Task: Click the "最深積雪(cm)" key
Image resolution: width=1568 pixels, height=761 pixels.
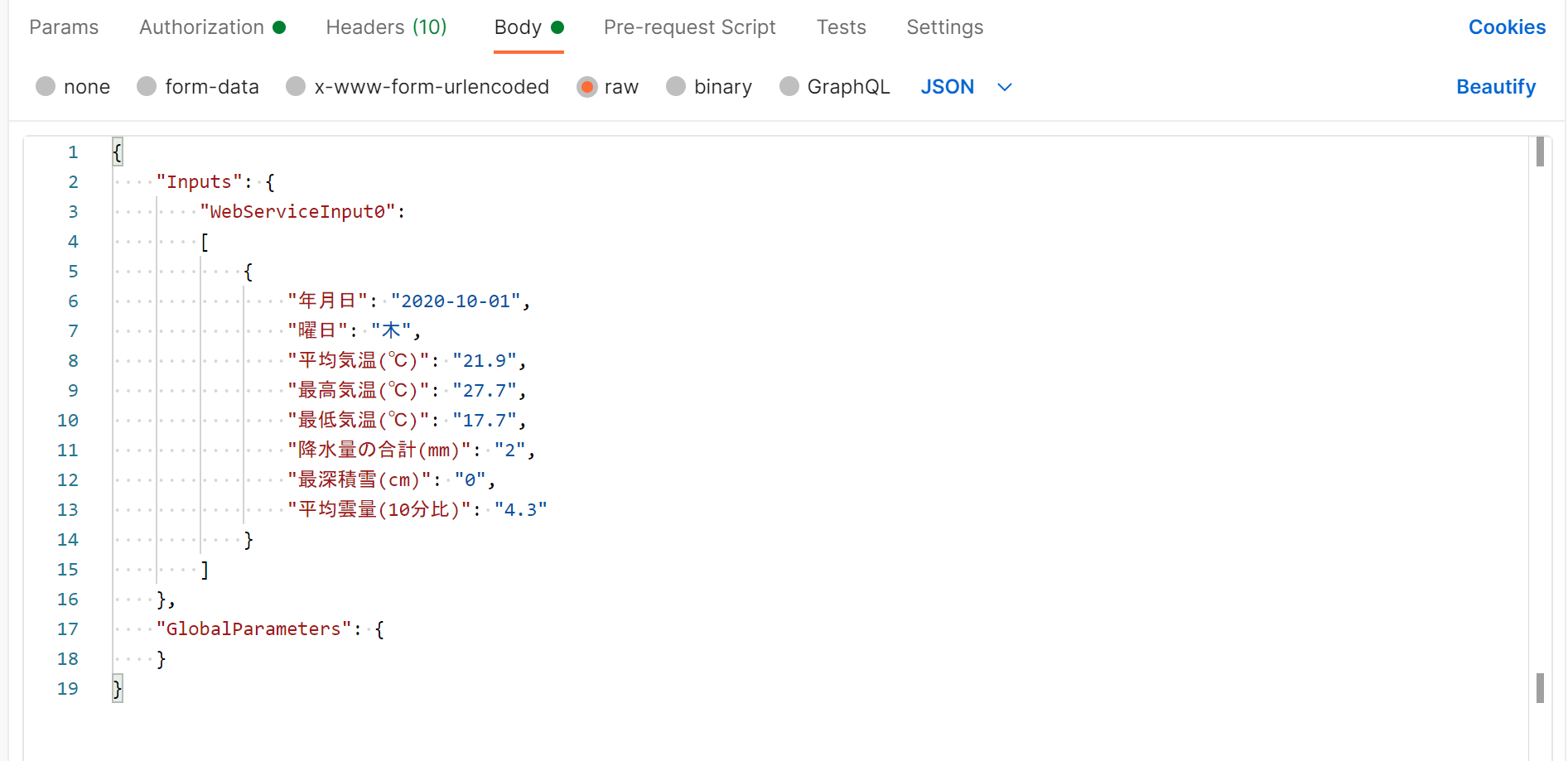Action: point(359,480)
